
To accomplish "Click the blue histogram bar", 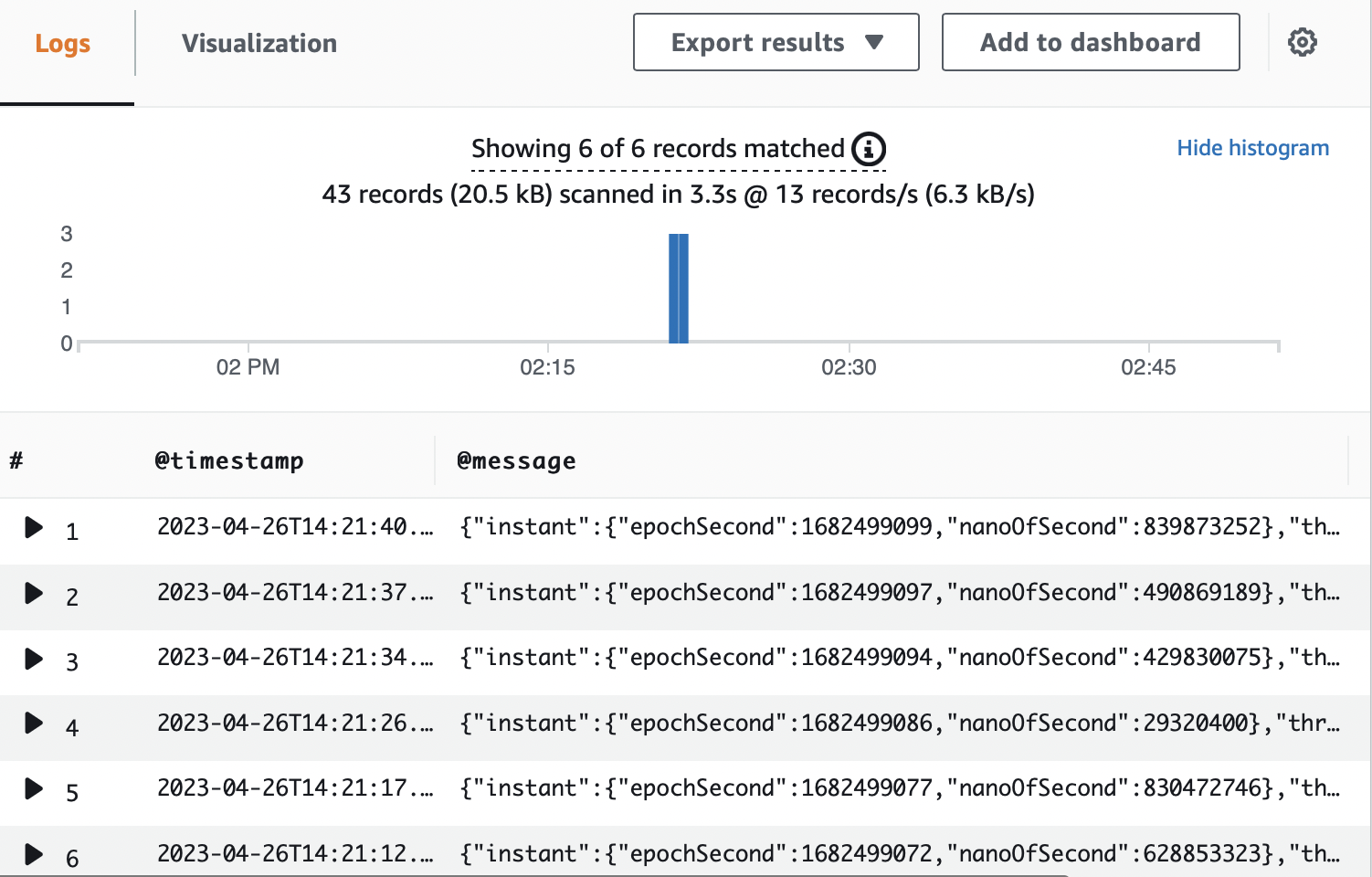I will pos(679,289).
